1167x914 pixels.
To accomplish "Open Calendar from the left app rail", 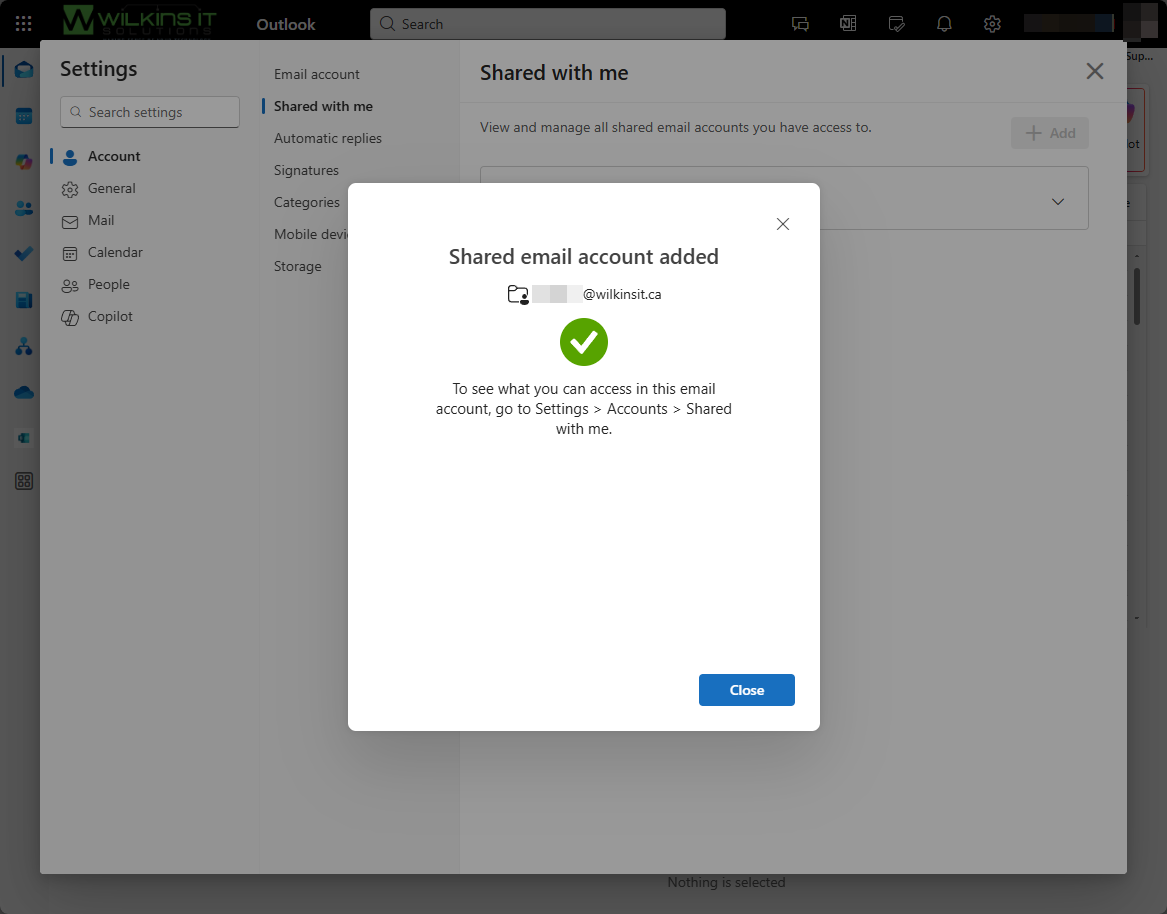I will 24,116.
